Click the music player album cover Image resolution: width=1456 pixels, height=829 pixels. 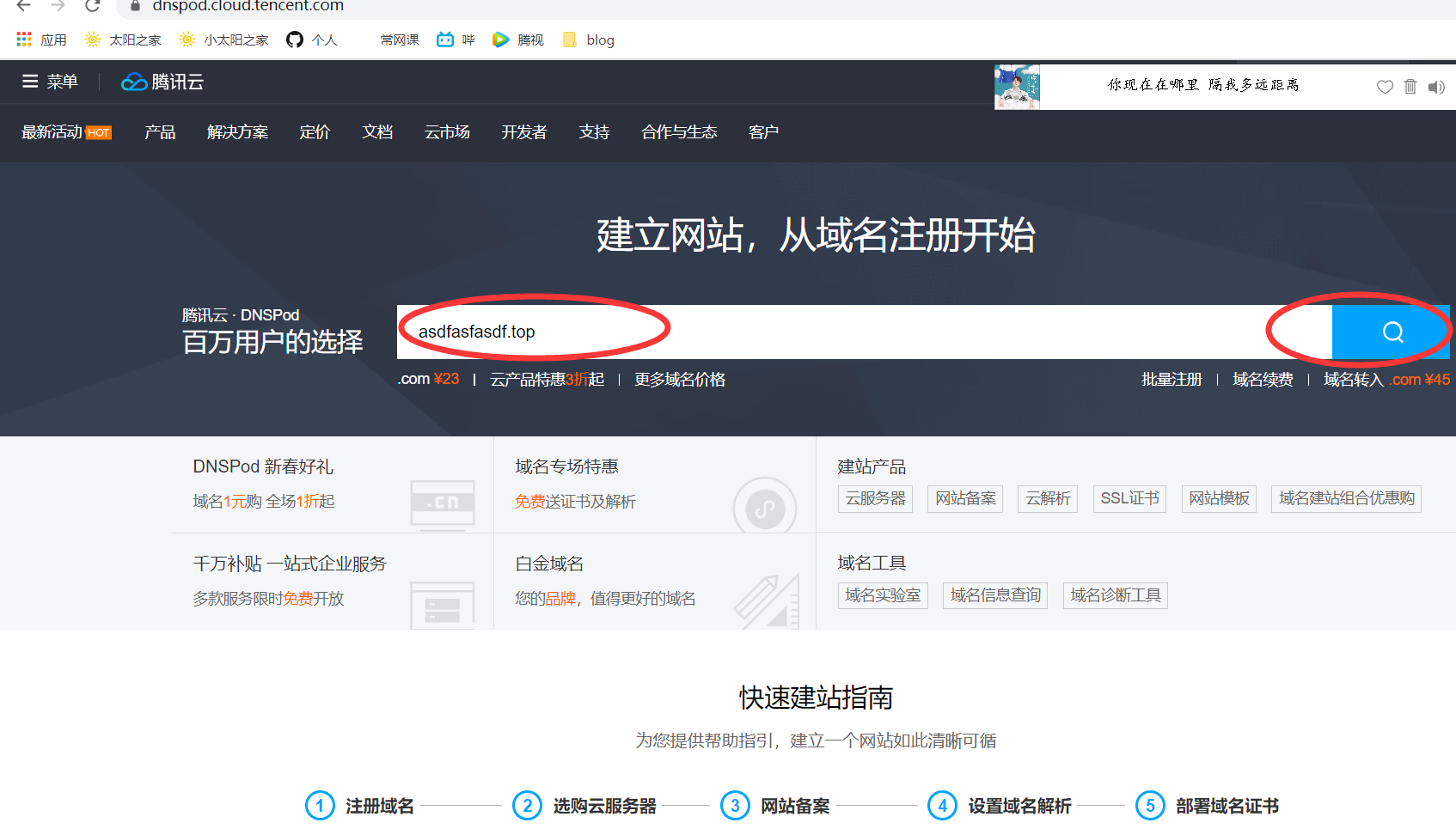[x=1017, y=87]
